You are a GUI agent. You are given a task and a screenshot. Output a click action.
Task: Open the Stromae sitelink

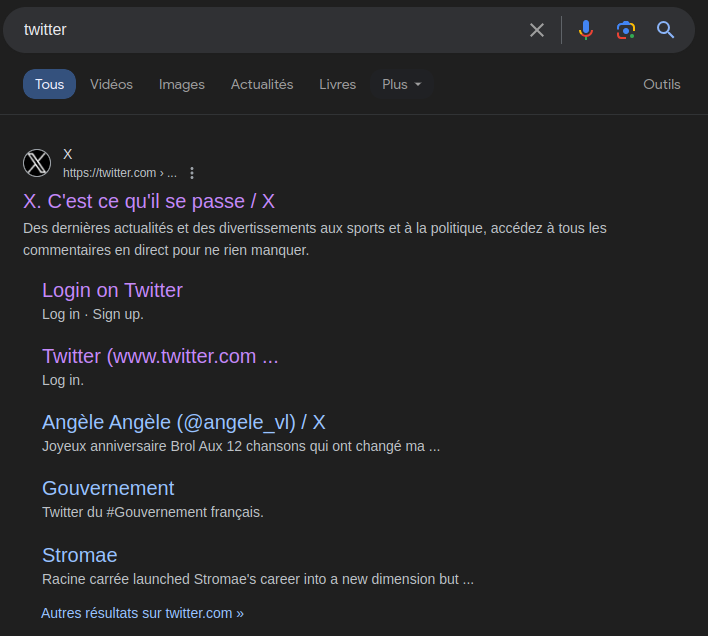point(79,555)
